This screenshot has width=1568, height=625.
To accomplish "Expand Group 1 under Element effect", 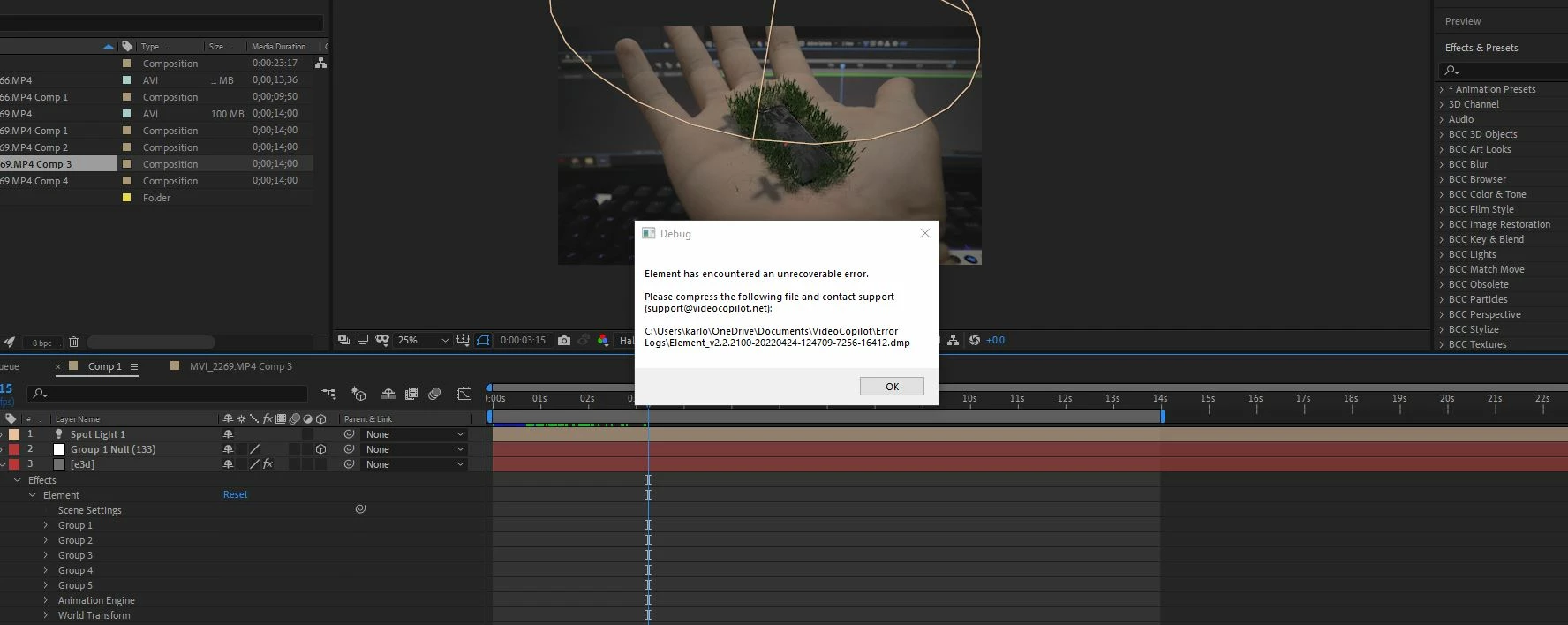I will click(46, 525).
